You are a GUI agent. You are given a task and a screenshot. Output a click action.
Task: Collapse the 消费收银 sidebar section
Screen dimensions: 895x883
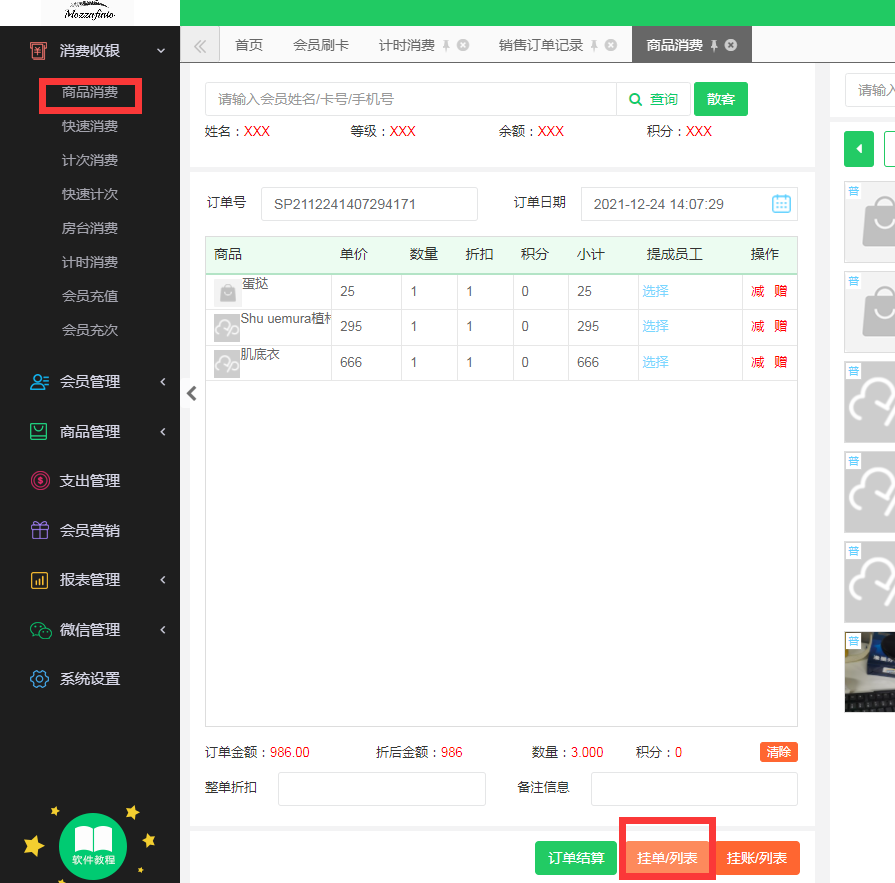[x=161, y=51]
